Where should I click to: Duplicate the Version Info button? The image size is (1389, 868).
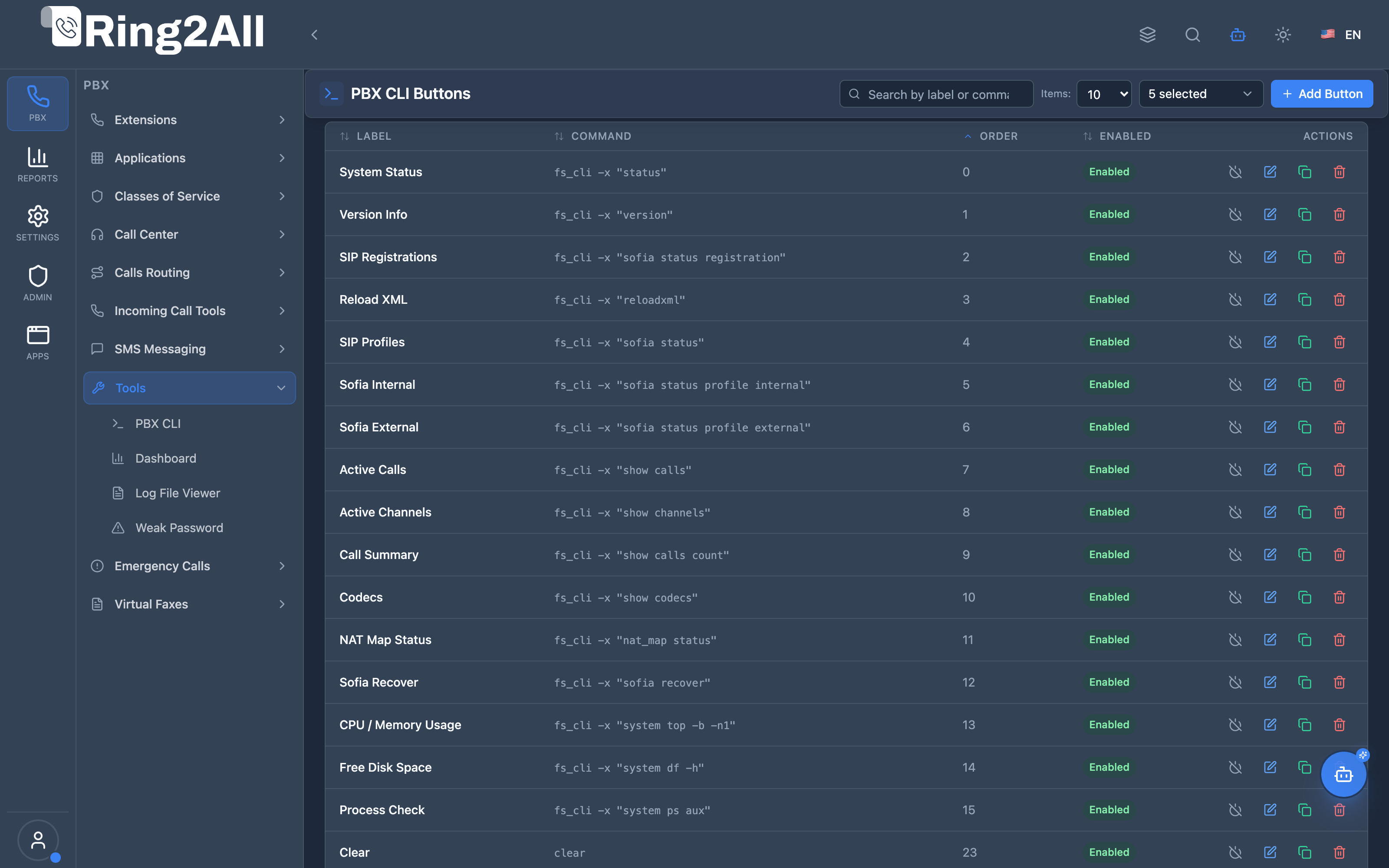coord(1305,214)
